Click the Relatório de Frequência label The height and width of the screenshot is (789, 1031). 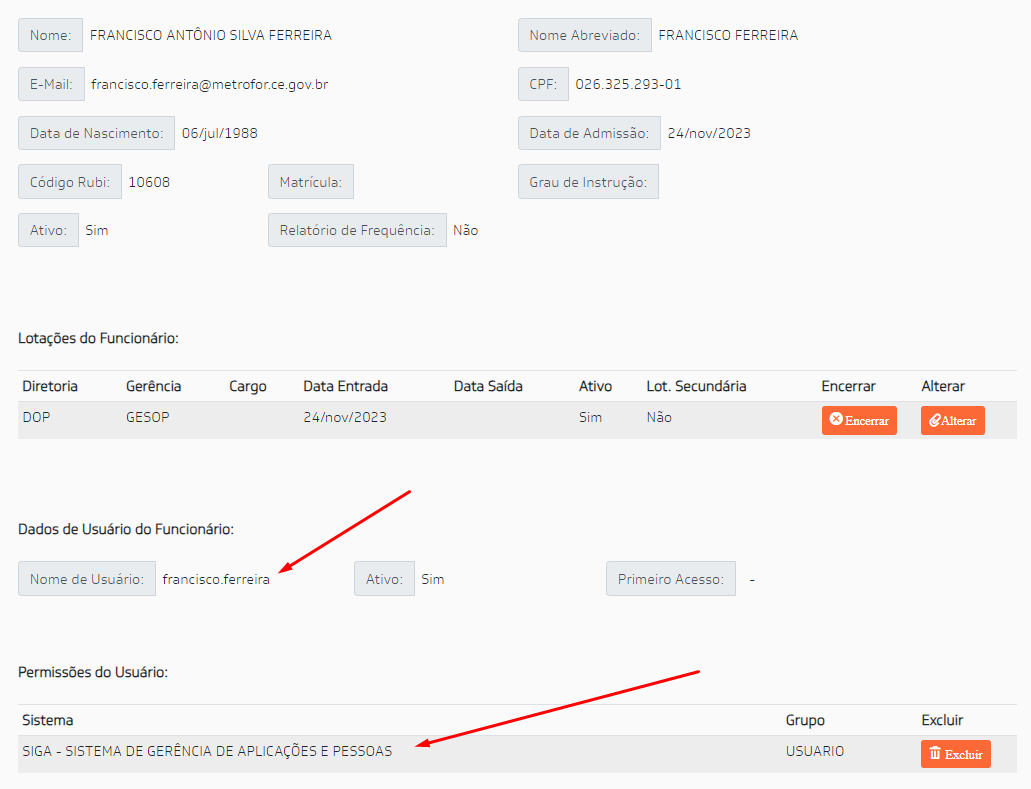357,231
